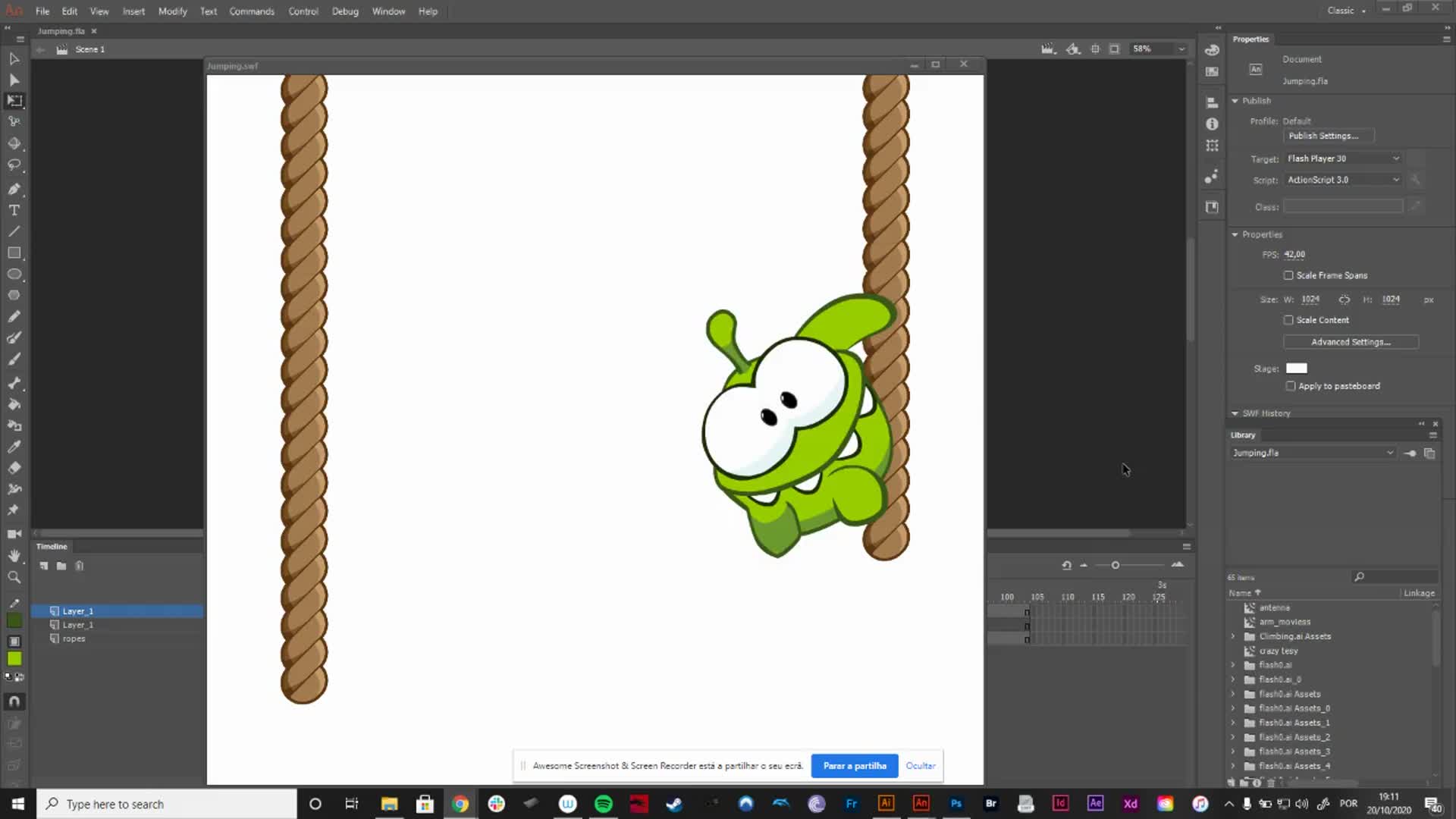Select the Free Transform tool
Viewport: 1456px width, 819px height.
(14, 101)
